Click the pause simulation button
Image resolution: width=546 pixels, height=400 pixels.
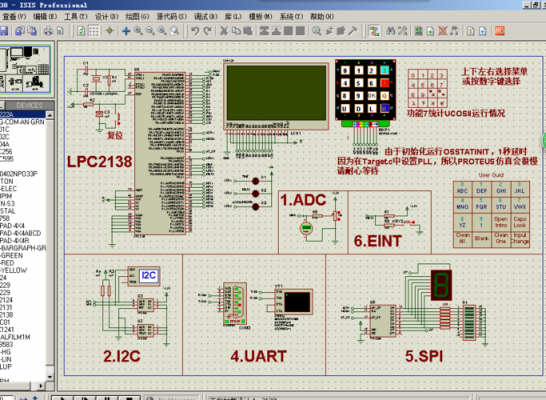click(x=107, y=398)
